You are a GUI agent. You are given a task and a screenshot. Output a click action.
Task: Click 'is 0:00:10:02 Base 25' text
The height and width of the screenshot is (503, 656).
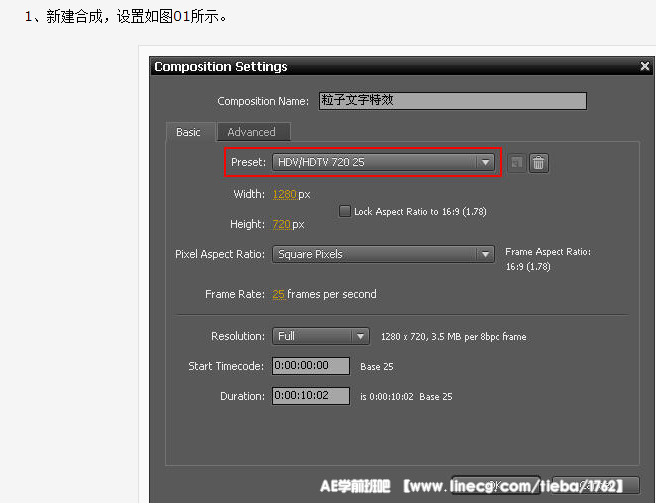[406, 397]
